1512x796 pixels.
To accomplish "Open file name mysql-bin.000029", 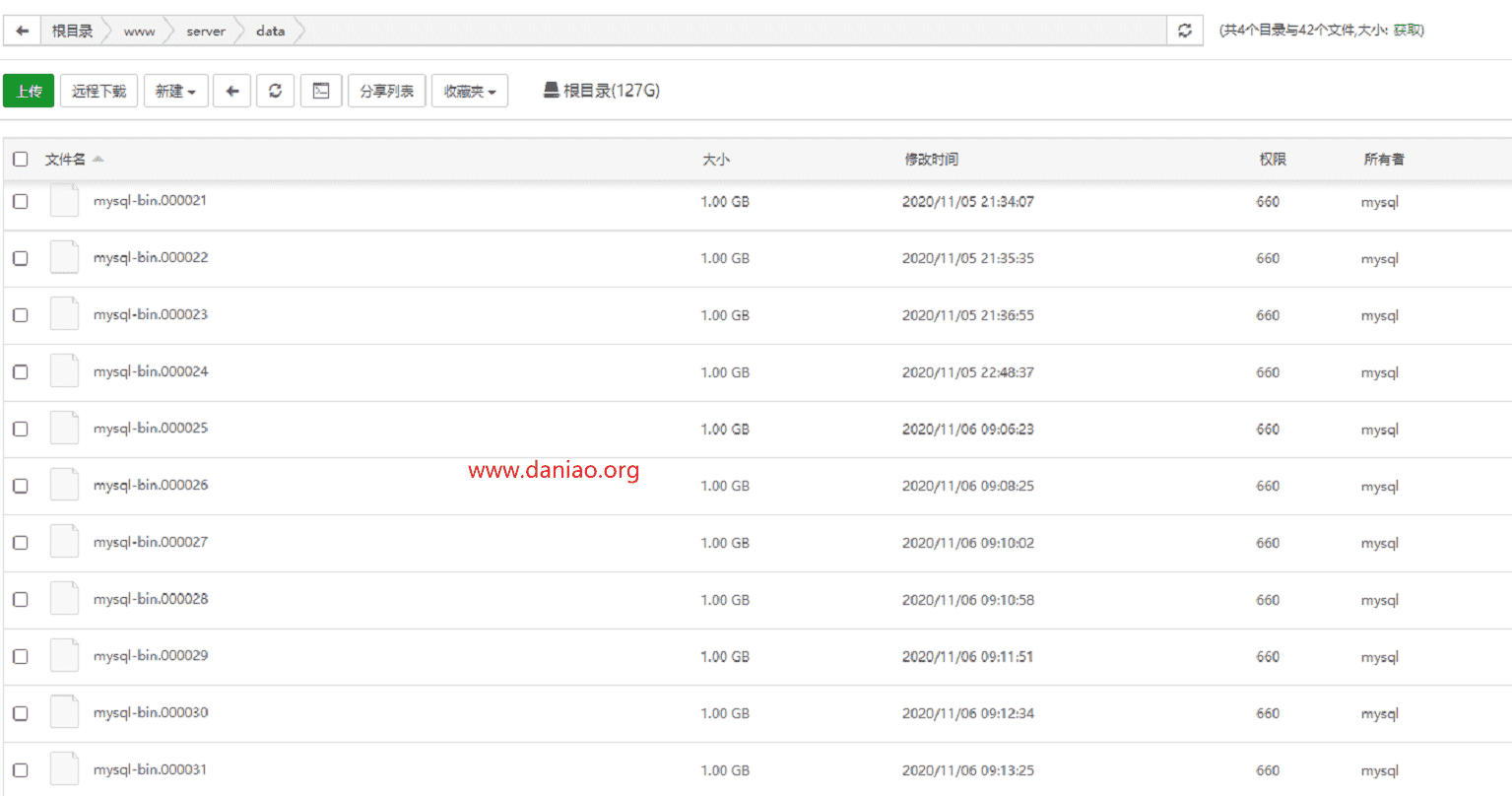I will [x=151, y=656].
